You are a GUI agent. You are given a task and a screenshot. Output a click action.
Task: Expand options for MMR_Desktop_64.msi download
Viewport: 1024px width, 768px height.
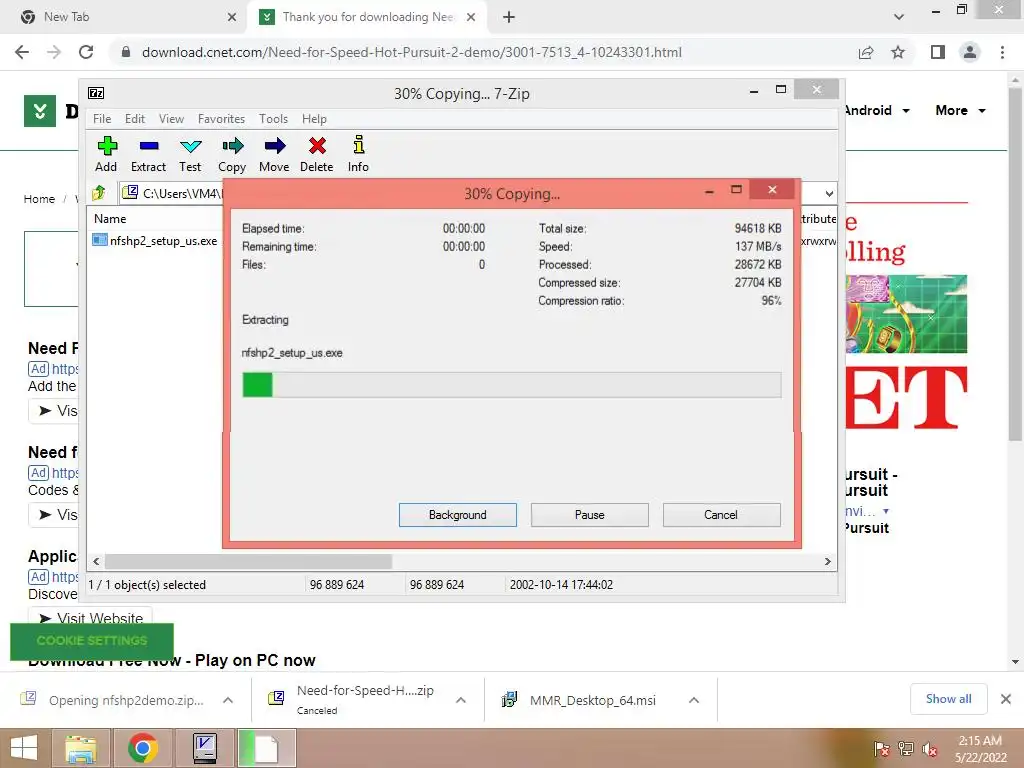click(694, 700)
